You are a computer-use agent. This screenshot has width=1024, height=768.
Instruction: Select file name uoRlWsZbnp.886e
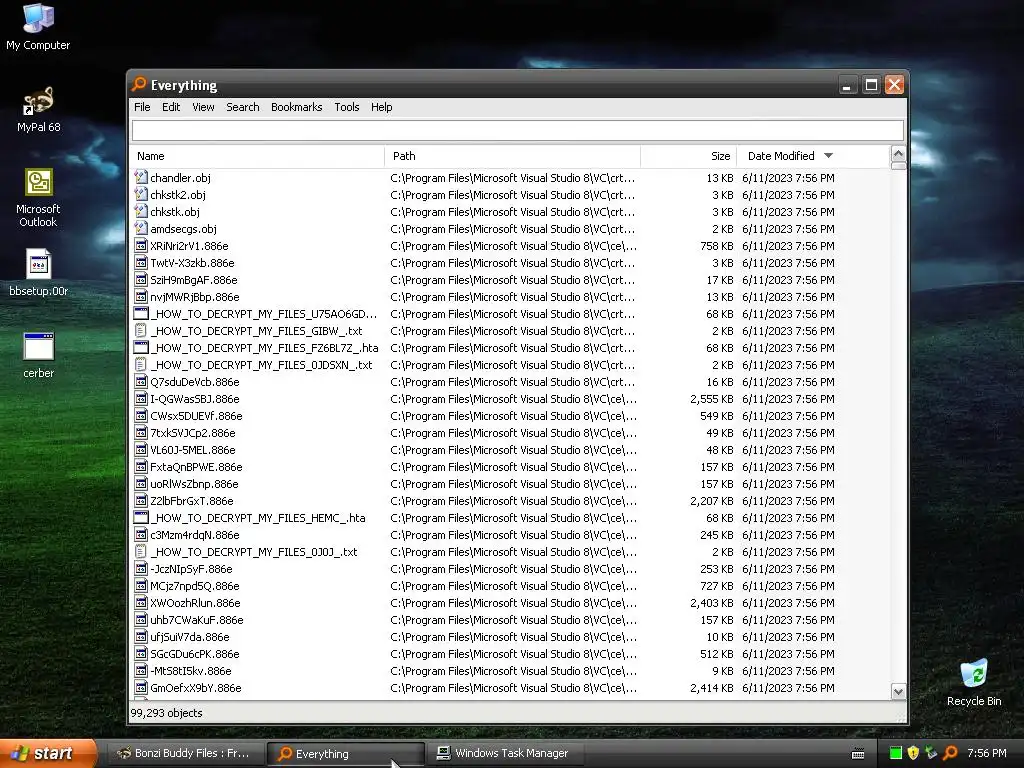[x=194, y=484]
